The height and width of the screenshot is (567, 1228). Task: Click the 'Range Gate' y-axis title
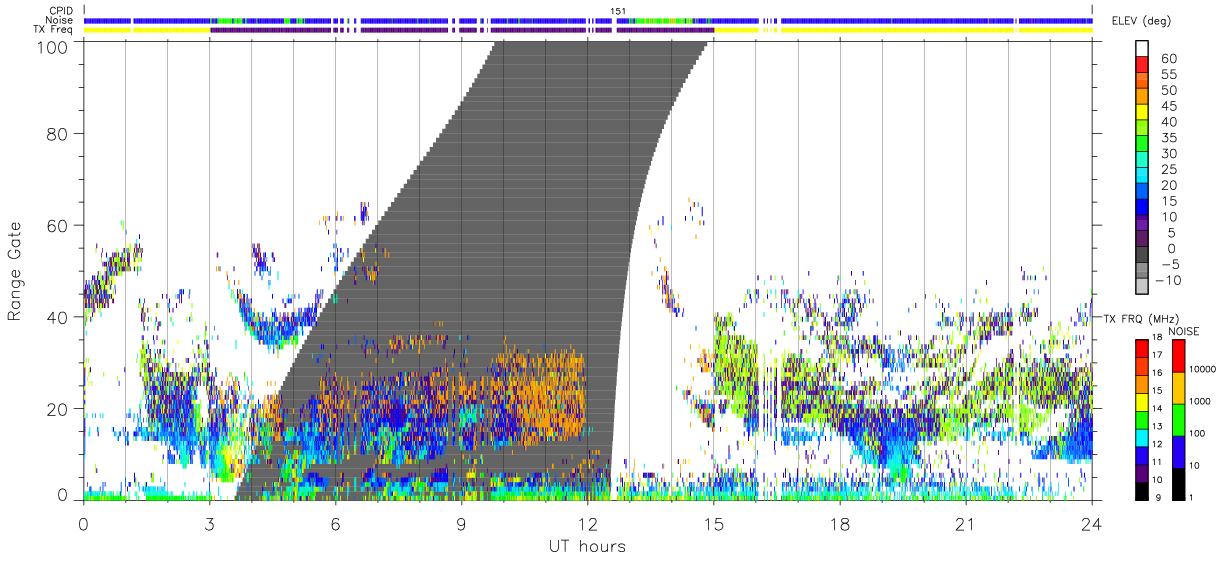[15, 271]
